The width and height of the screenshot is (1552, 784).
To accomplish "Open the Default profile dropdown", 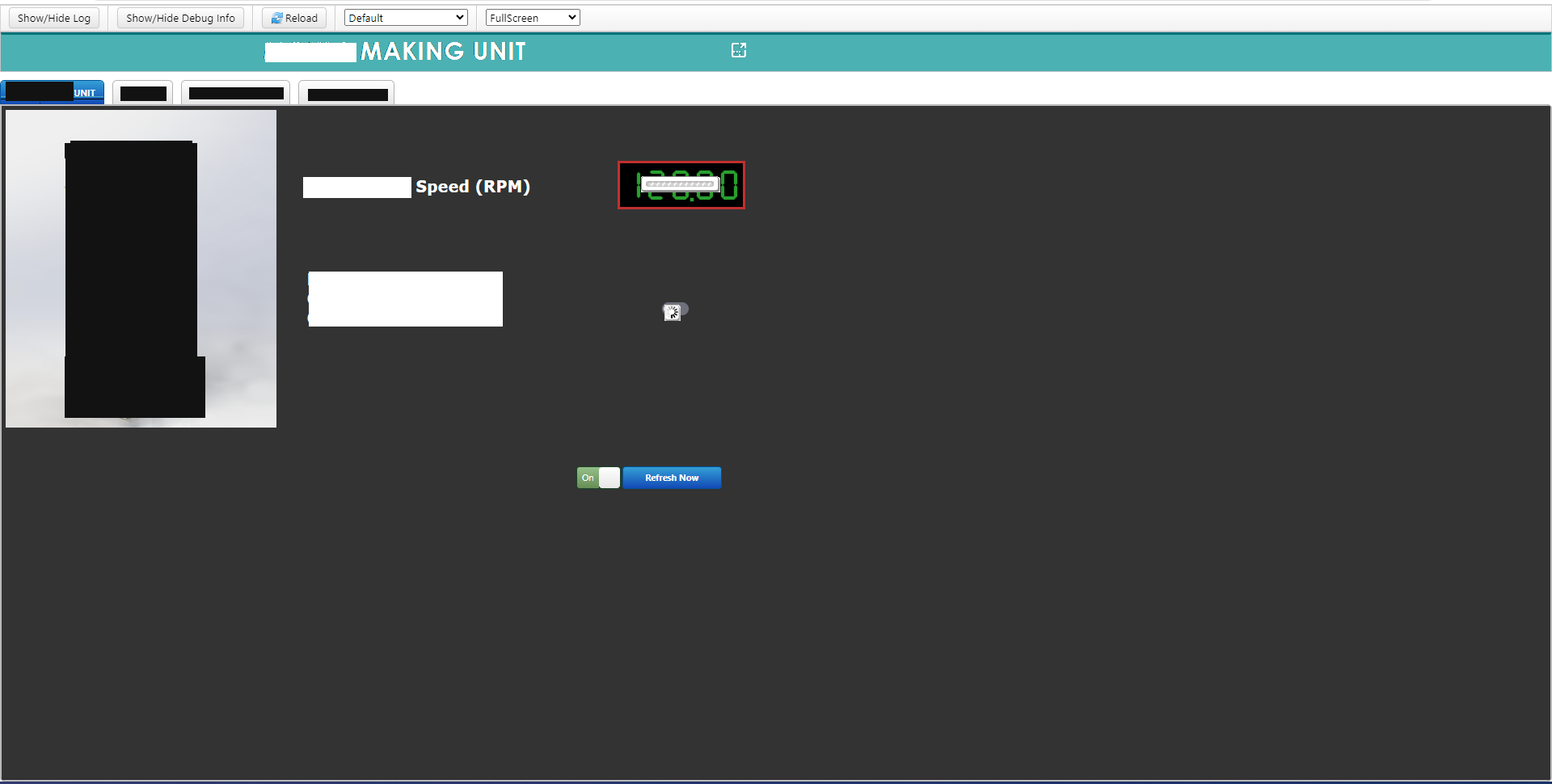I will (x=406, y=17).
